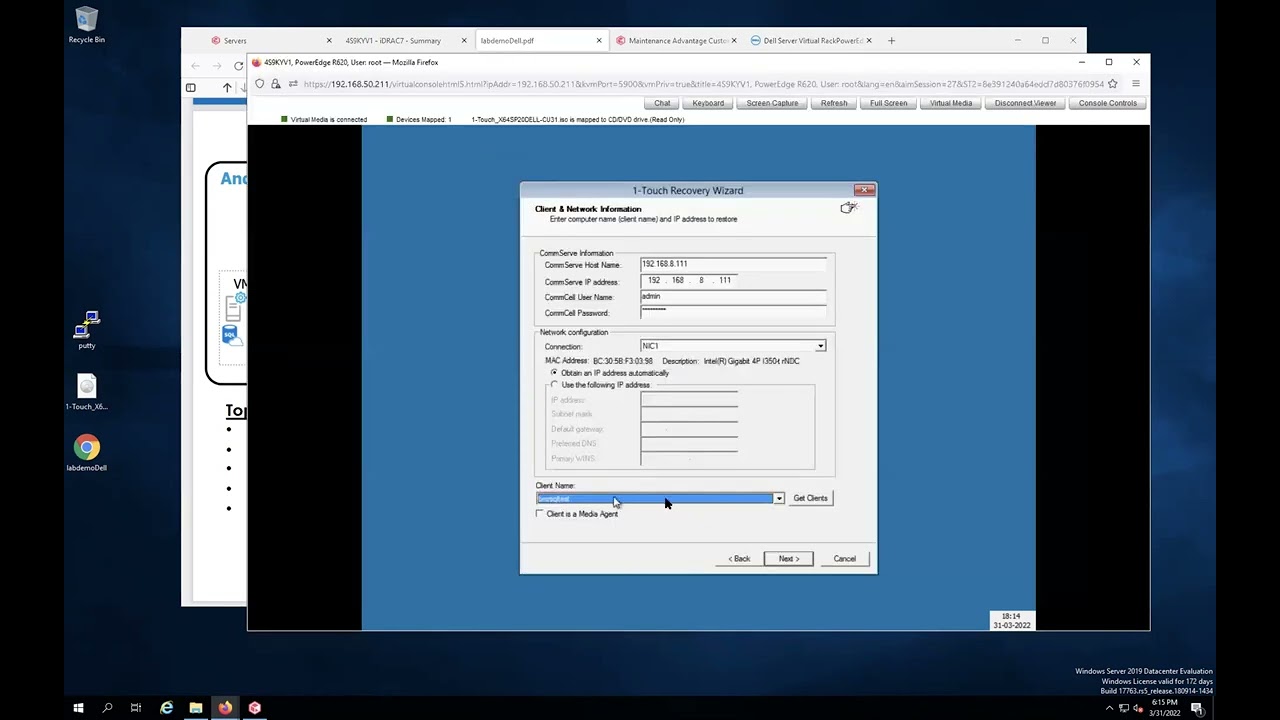Viewport: 1280px width, 720px height.
Task: Open File Explorer from the taskbar
Action: pyautogui.click(x=196, y=708)
